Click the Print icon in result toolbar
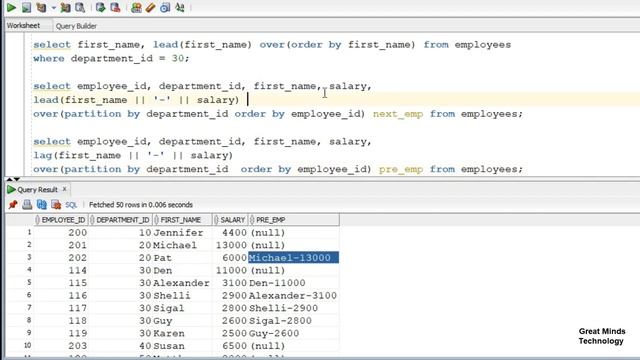The width and height of the screenshot is (640, 360). (x=27, y=204)
